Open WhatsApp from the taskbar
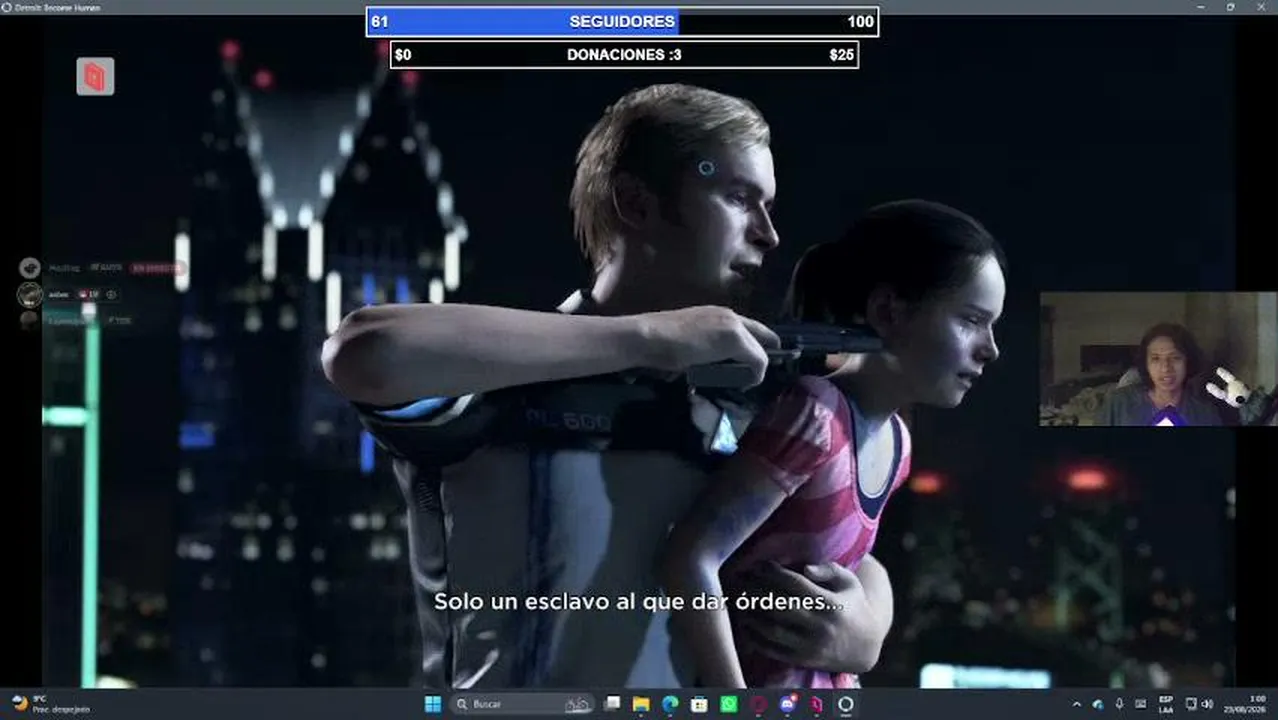This screenshot has height=720, width=1278. 729,704
